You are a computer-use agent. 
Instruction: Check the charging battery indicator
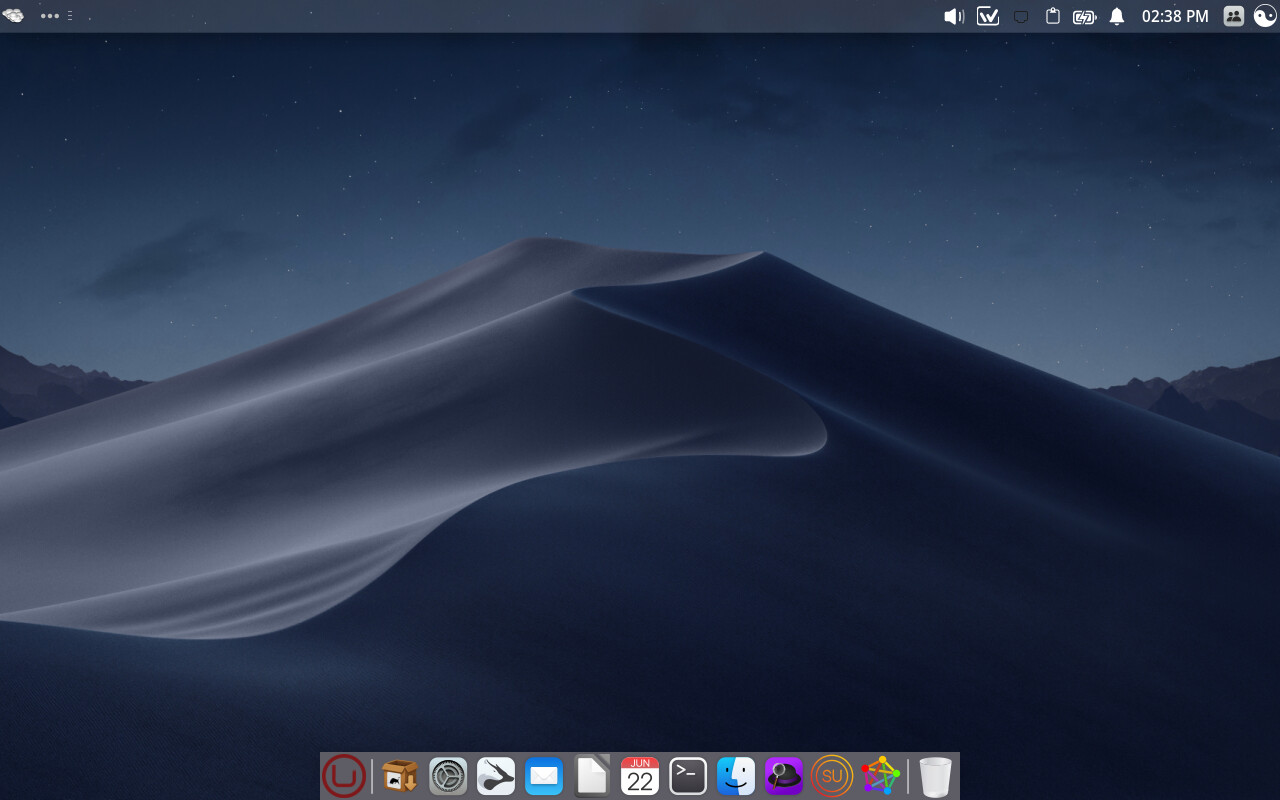click(x=1083, y=16)
